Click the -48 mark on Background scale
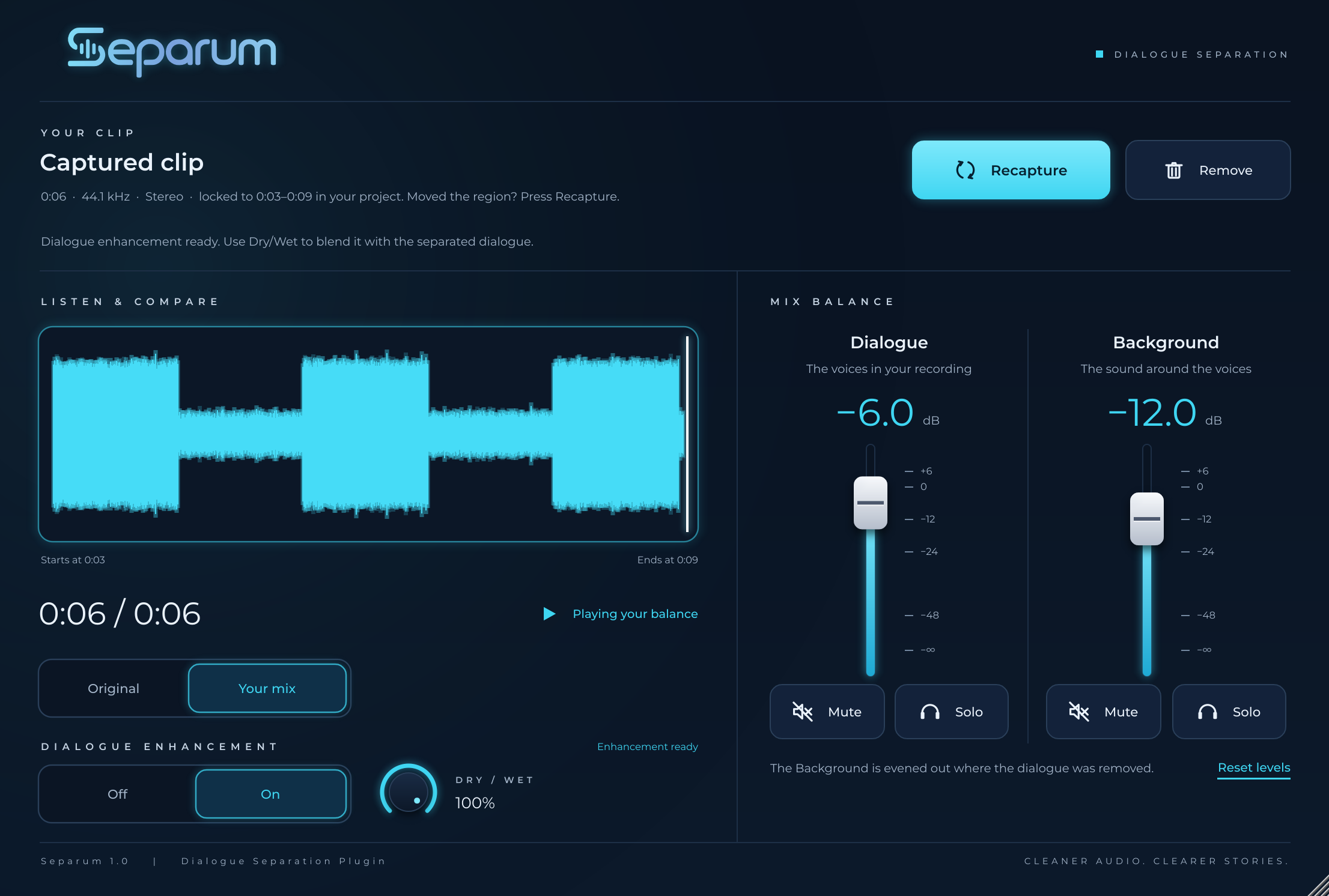Image resolution: width=1329 pixels, height=896 pixels. click(1206, 615)
